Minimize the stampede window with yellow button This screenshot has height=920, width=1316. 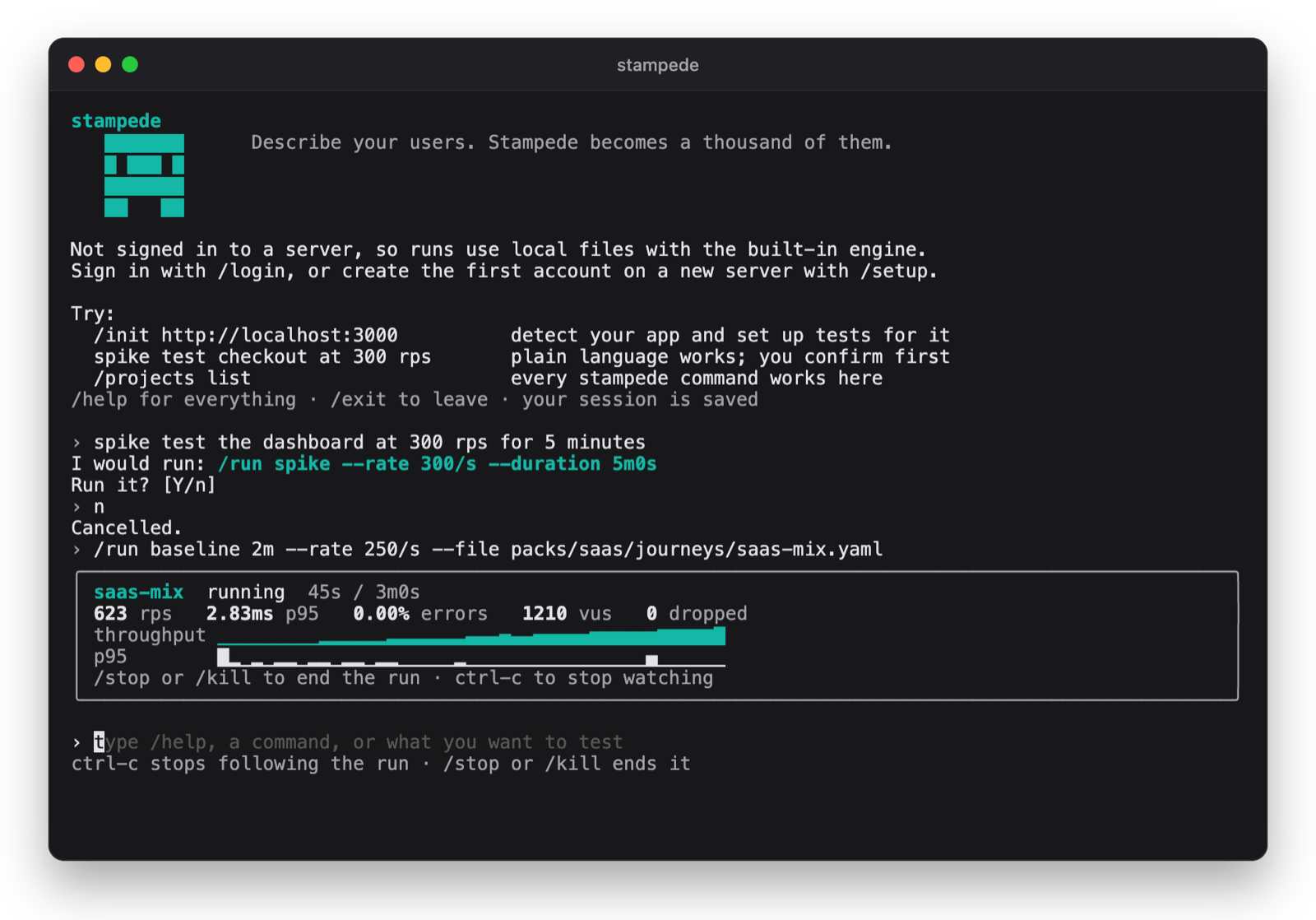(104, 65)
